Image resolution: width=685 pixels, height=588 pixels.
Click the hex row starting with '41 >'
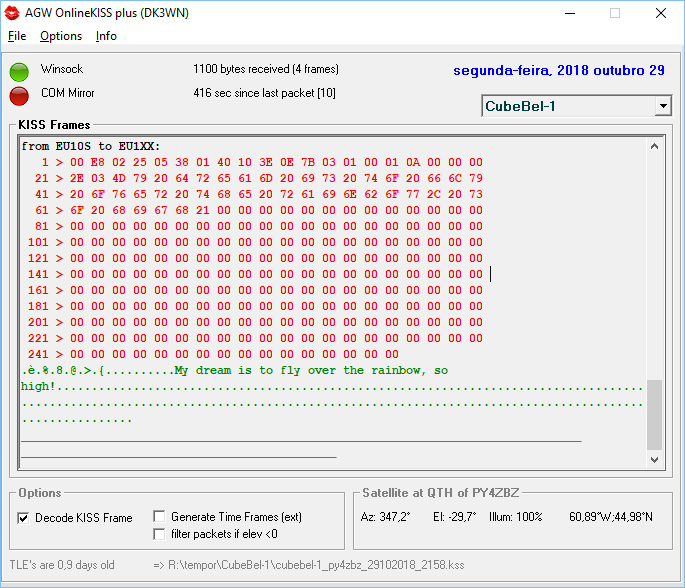pos(259,194)
